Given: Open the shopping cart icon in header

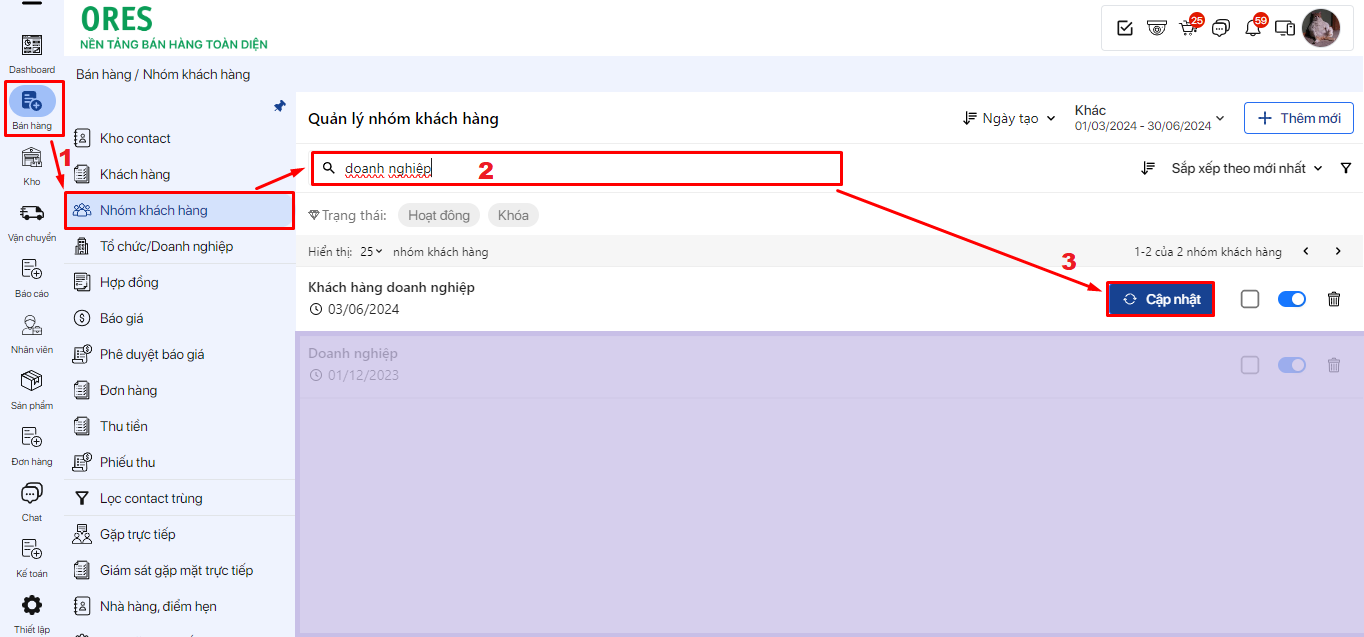Looking at the screenshot, I should [x=1188, y=28].
